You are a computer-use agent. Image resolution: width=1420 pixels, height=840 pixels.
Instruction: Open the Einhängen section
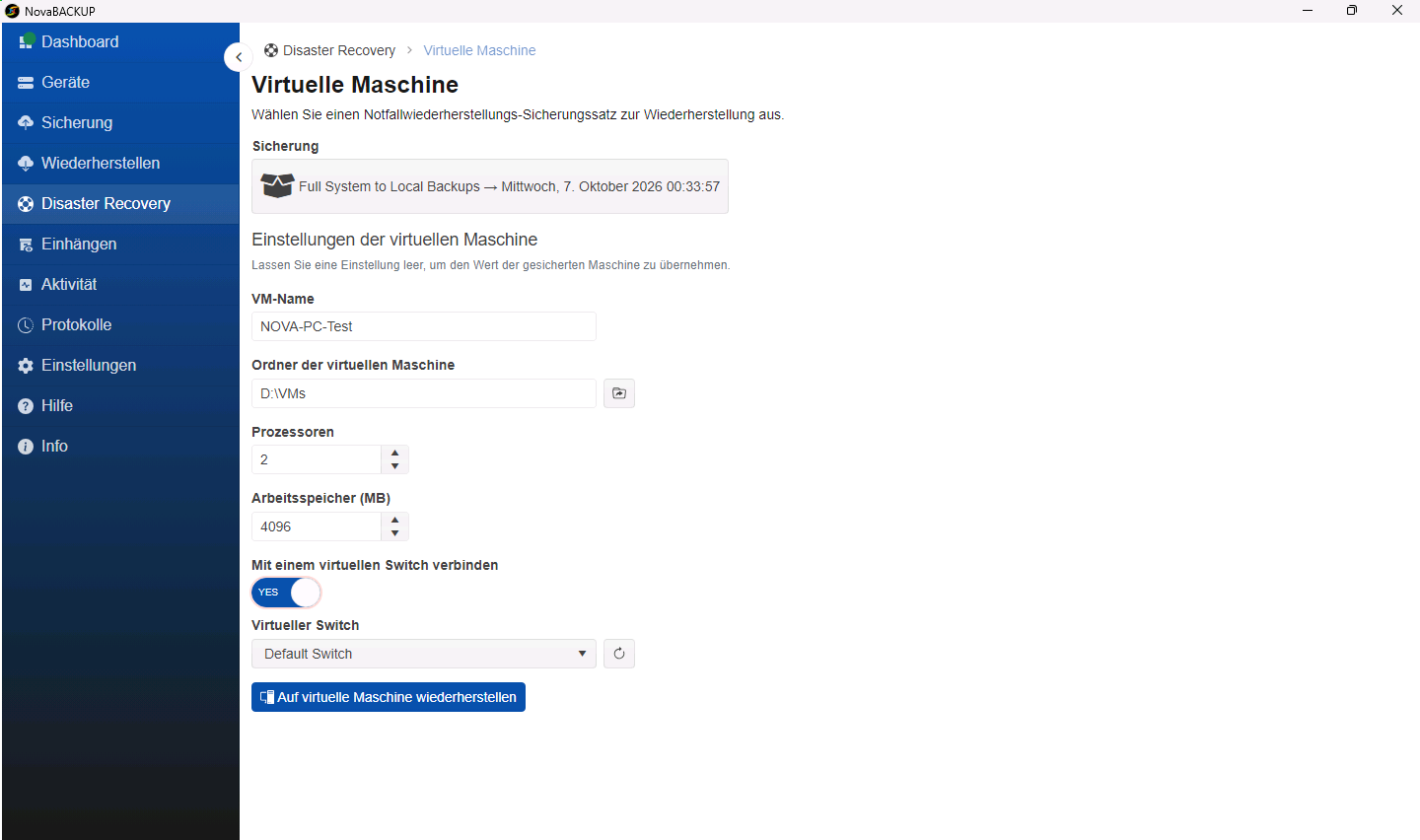[x=120, y=245]
